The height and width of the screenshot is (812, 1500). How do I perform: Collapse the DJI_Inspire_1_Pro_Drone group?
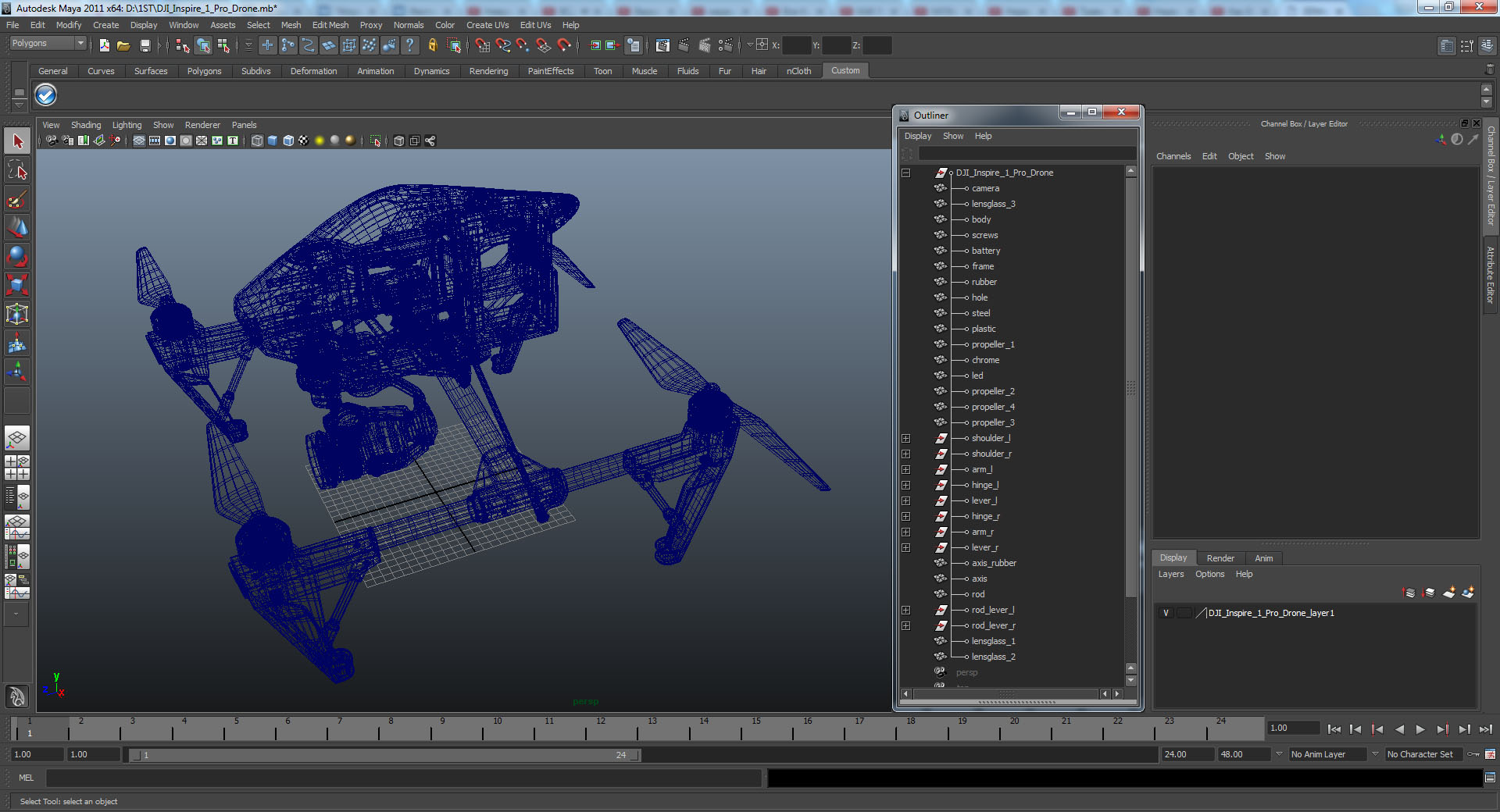905,173
